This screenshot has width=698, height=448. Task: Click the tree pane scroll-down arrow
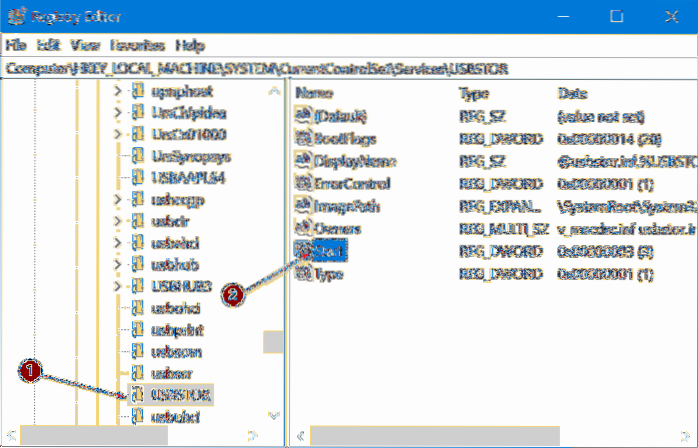coord(274,416)
